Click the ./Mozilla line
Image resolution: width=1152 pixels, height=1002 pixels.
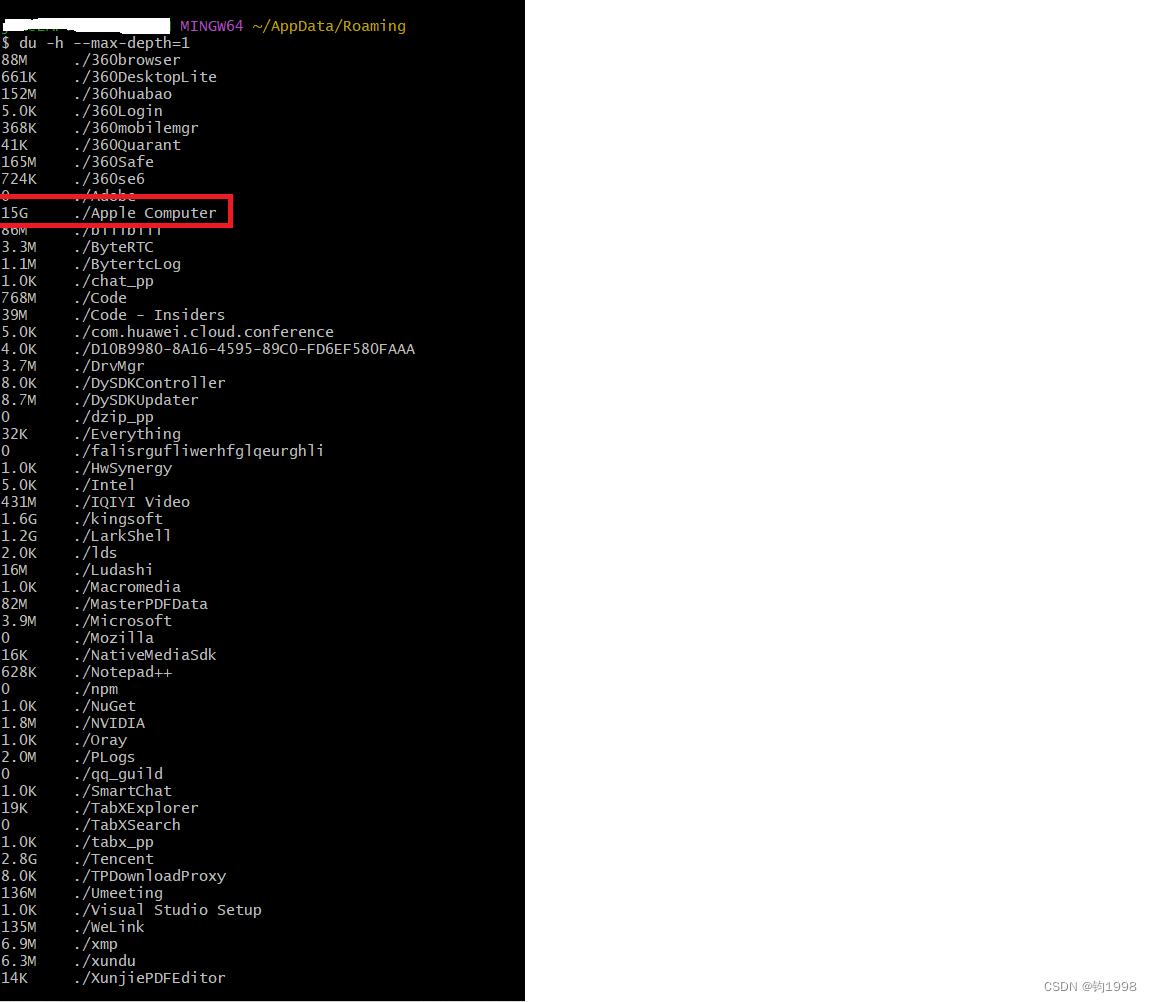tap(77, 638)
